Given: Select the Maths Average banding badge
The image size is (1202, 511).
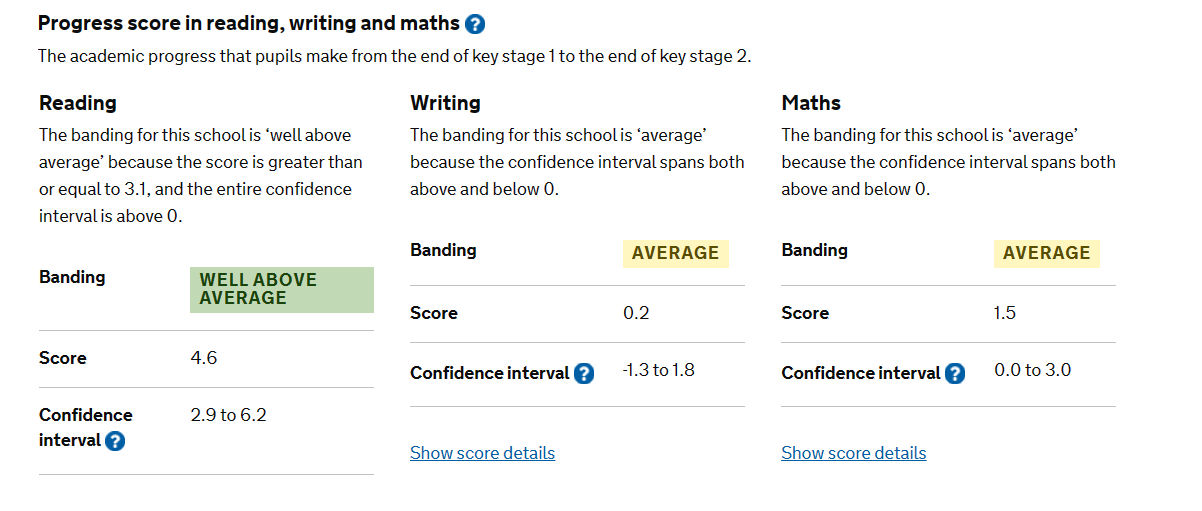Looking at the screenshot, I should (x=1046, y=253).
